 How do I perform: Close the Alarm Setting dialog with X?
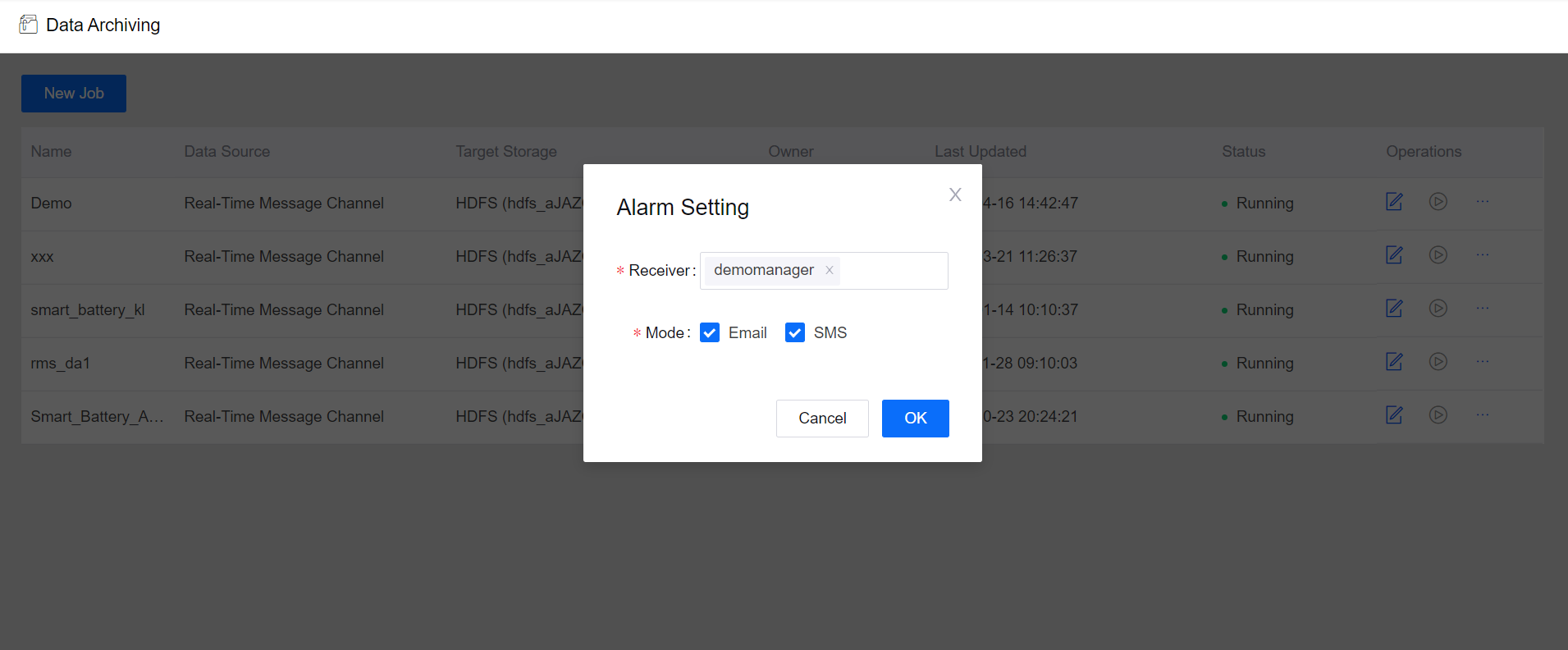[x=955, y=195]
